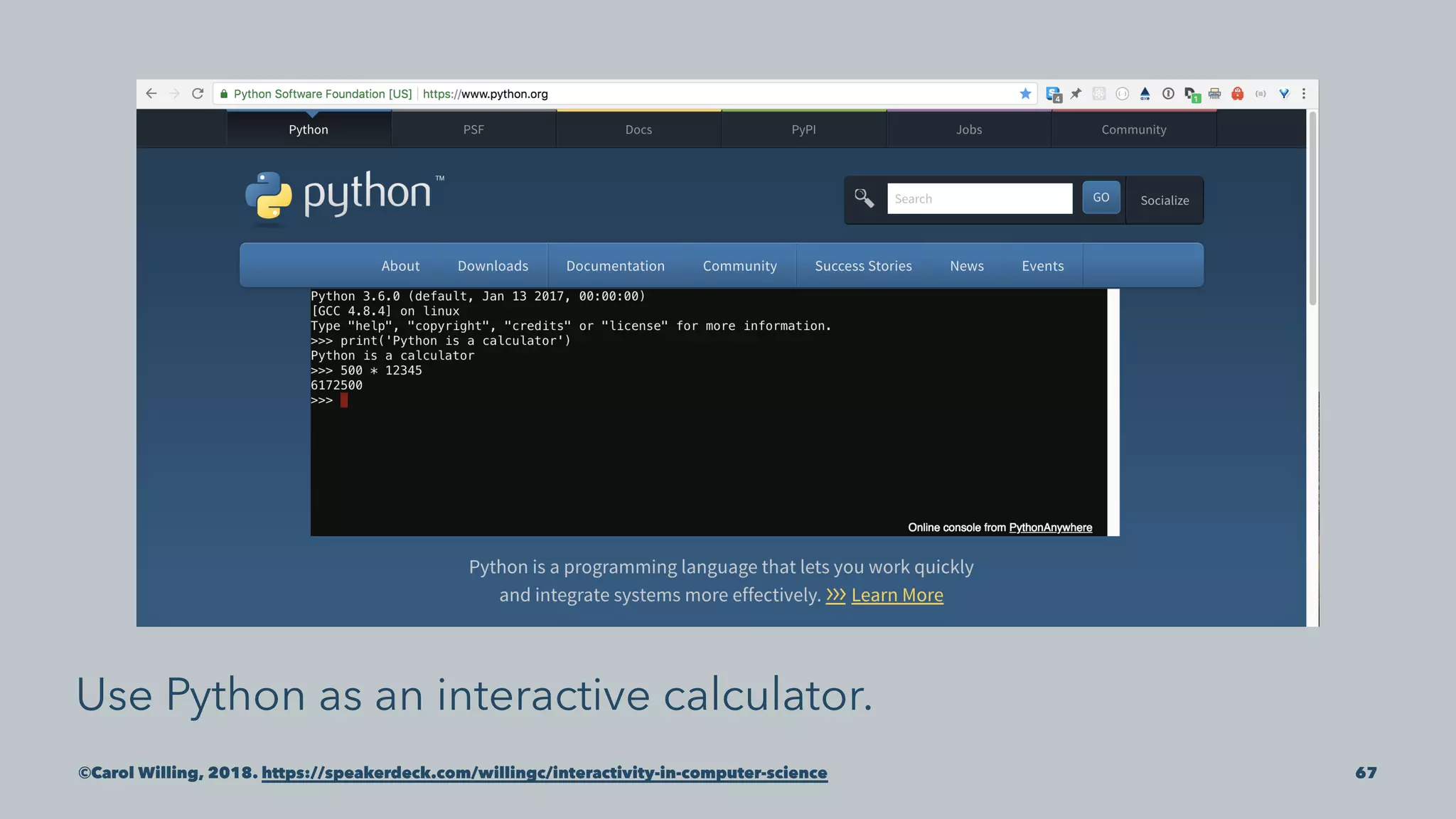Click the console output line '6172500'
The width and height of the screenshot is (1456, 819).
tap(336, 385)
